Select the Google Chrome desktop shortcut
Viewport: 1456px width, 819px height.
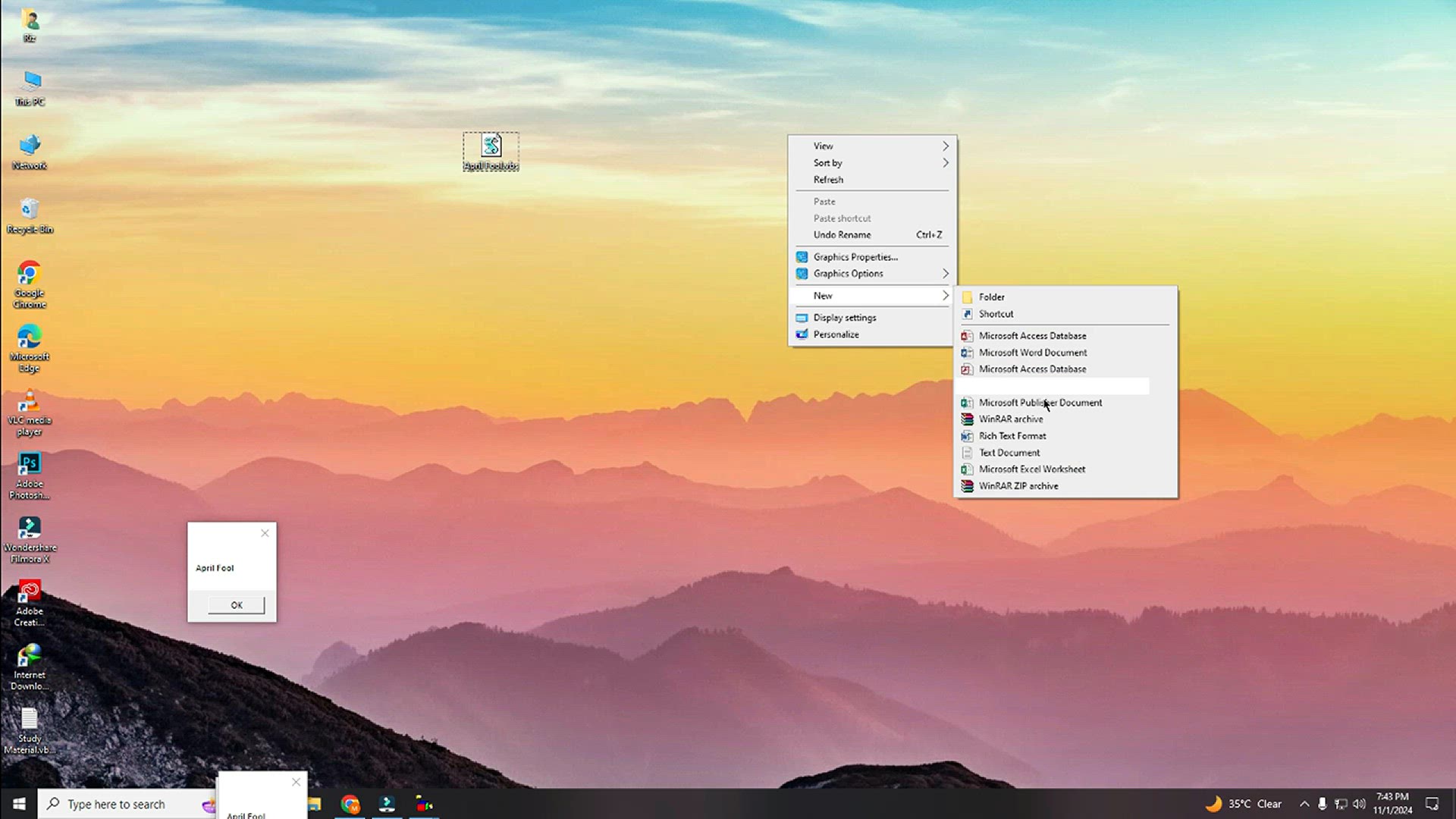pos(30,284)
